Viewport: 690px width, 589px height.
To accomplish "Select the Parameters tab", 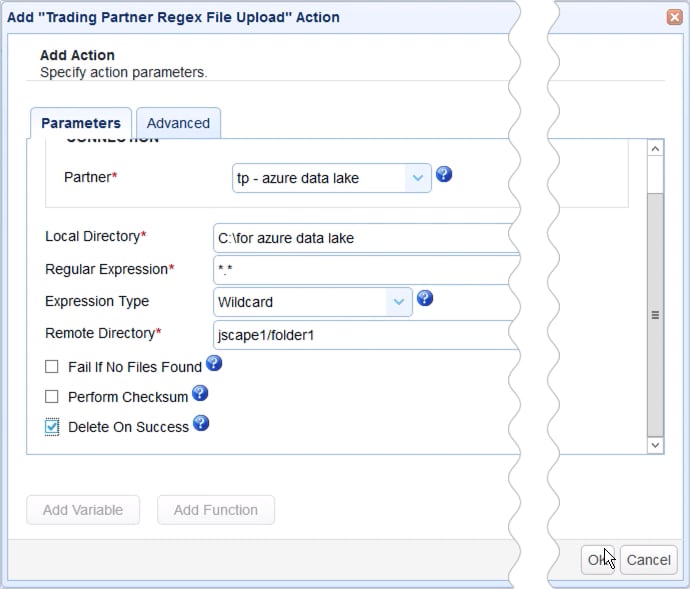I will (x=81, y=123).
